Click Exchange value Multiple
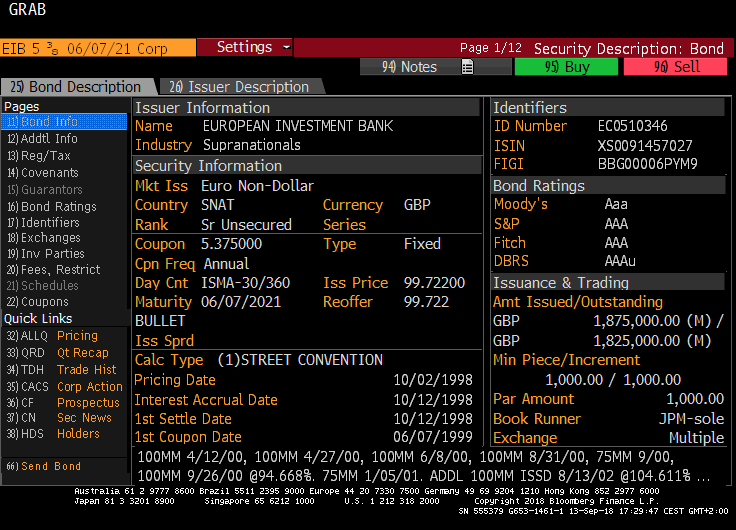Viewport: 736px width, 530px height. [697, 438]
